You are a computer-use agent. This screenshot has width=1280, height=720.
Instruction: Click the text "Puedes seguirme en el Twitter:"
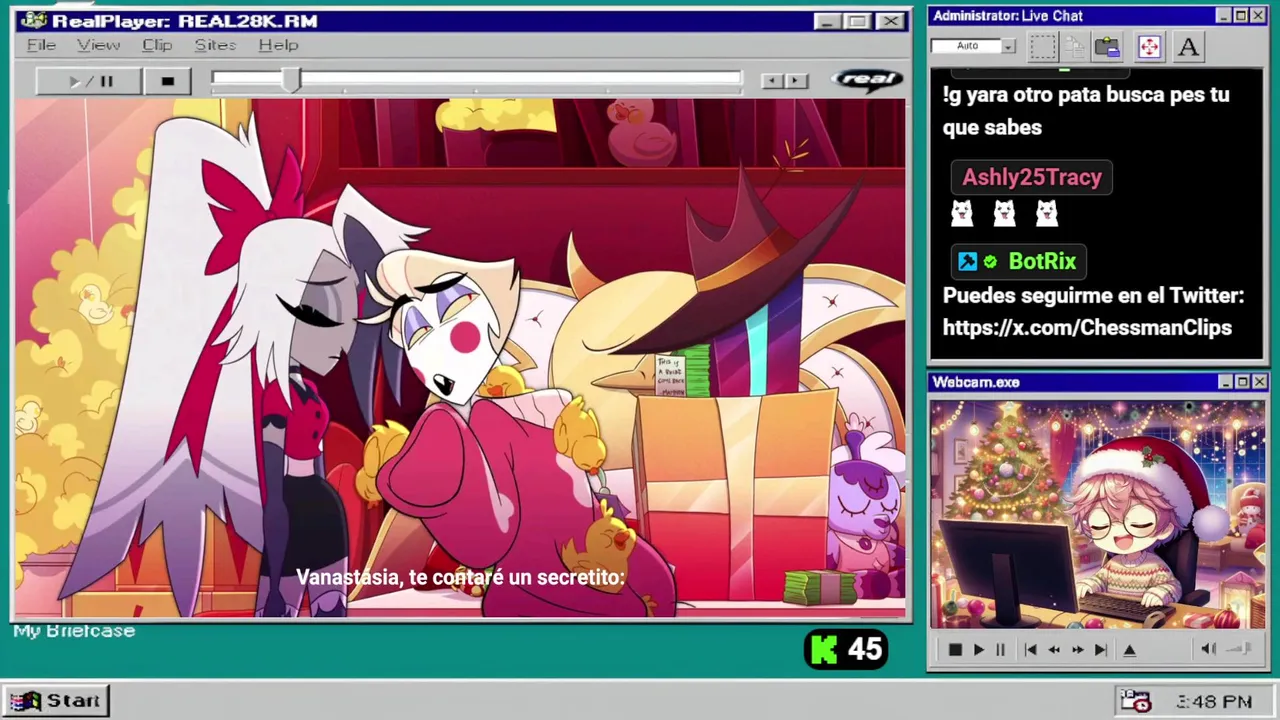(x=1093, y=296)
